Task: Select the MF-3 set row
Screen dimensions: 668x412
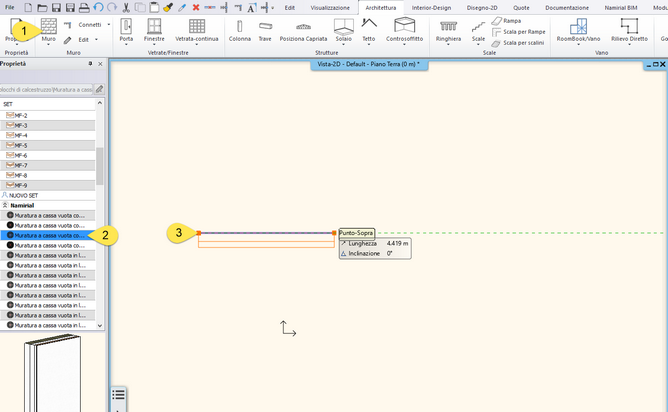Action: (48, 126)
